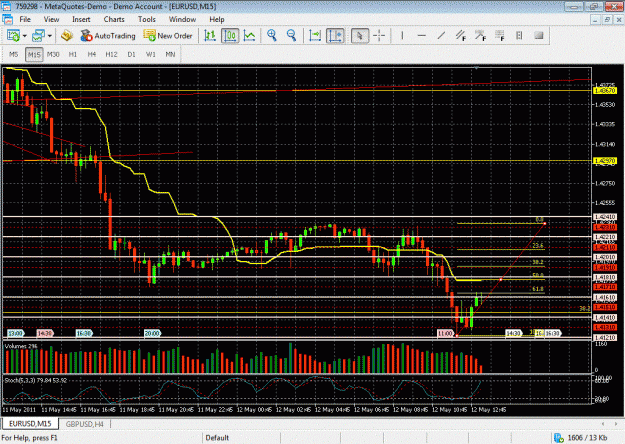Select the horizontal line drawing tool

(421, 36)
